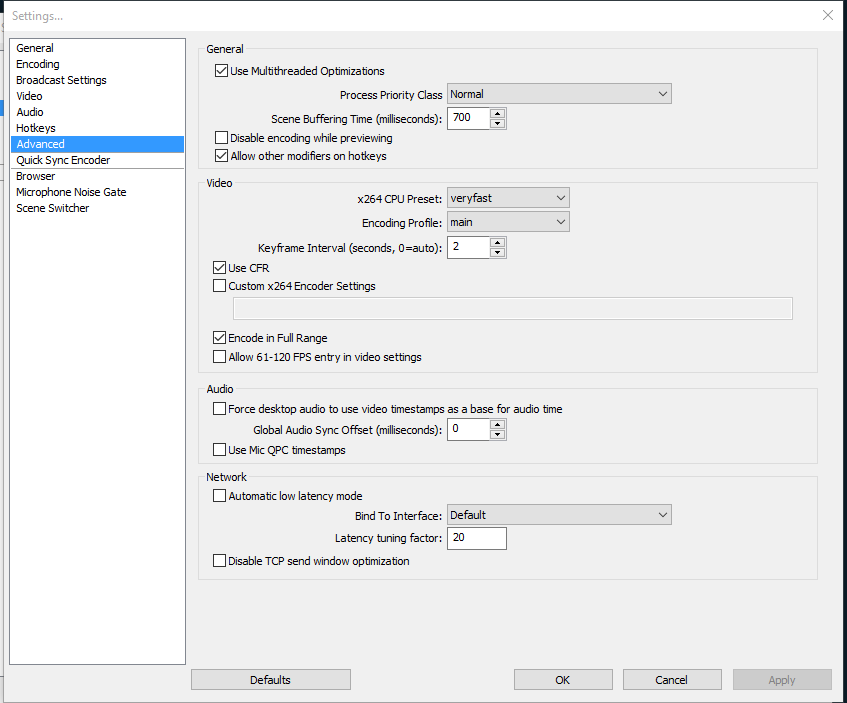This screenshot has height=703, width=847.
Task: Click the custom x264 settings text box
Action: 513,309
